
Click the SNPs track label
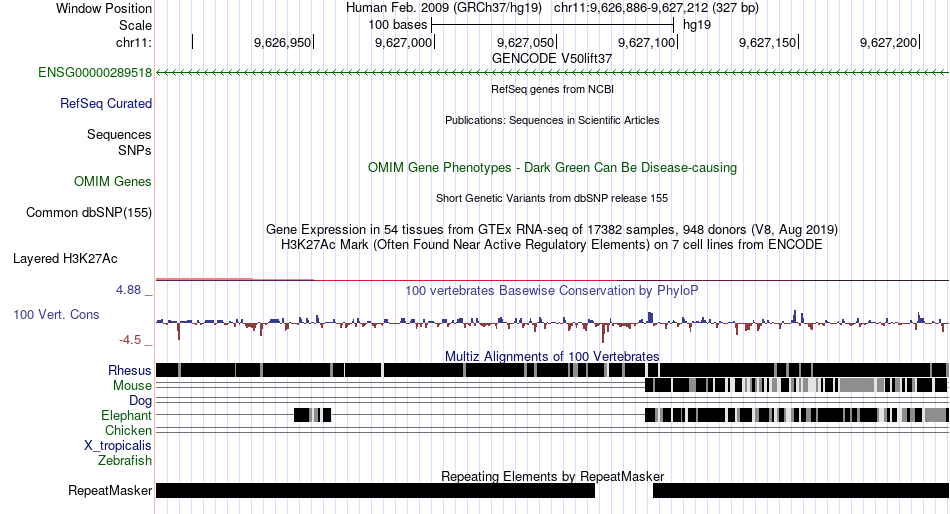coord(135,150)
